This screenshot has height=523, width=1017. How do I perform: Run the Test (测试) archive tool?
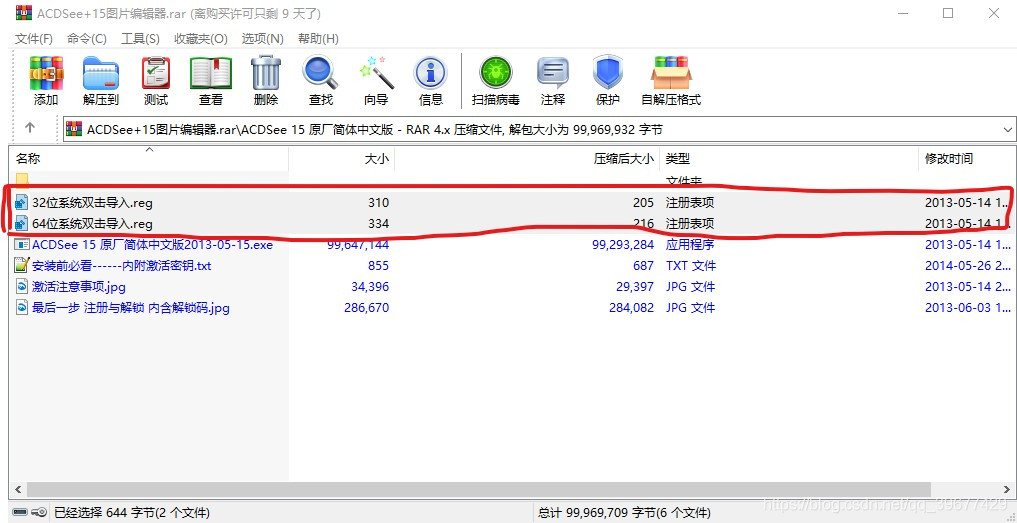[x=156, y=81]
